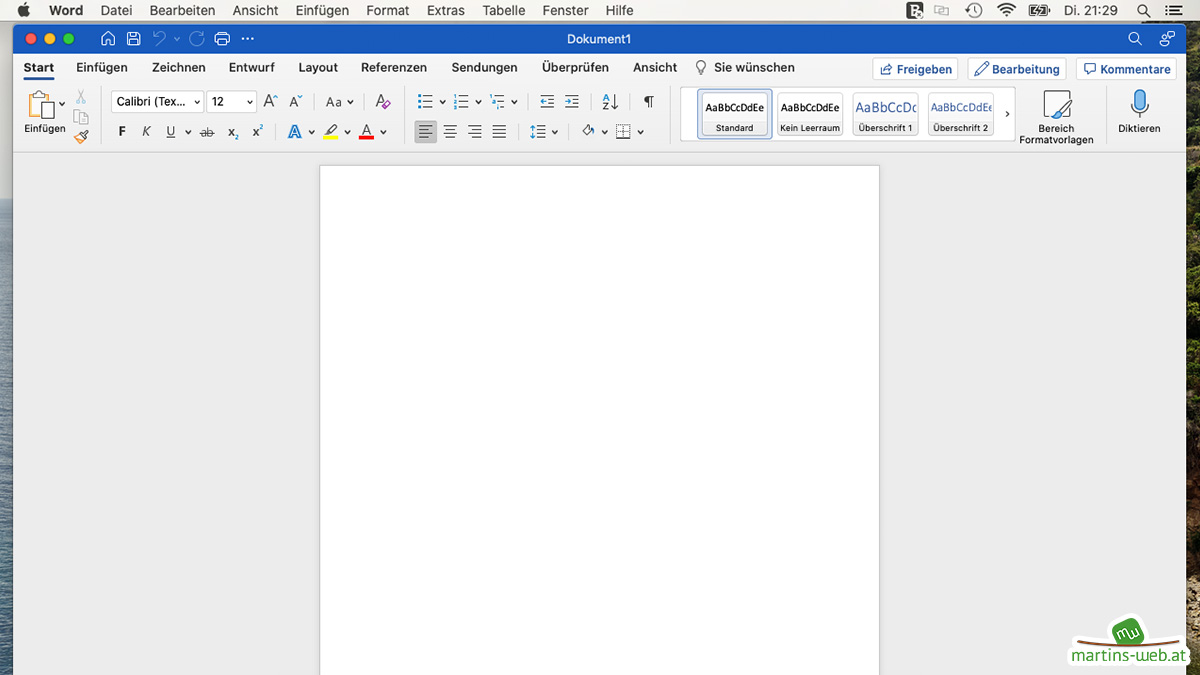Screen dimensions: 1200x675
Task: Increase font size with the larger A icon
Action: pos(270,102)
